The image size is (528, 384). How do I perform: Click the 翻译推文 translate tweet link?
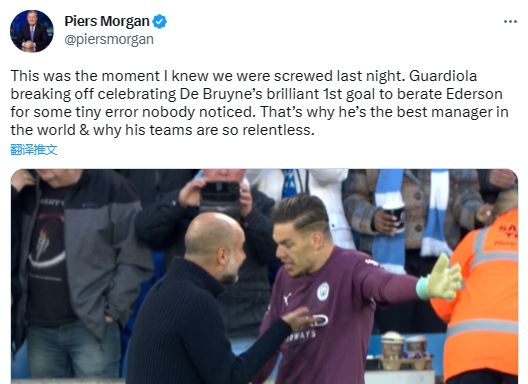click(x=34, y=150)
